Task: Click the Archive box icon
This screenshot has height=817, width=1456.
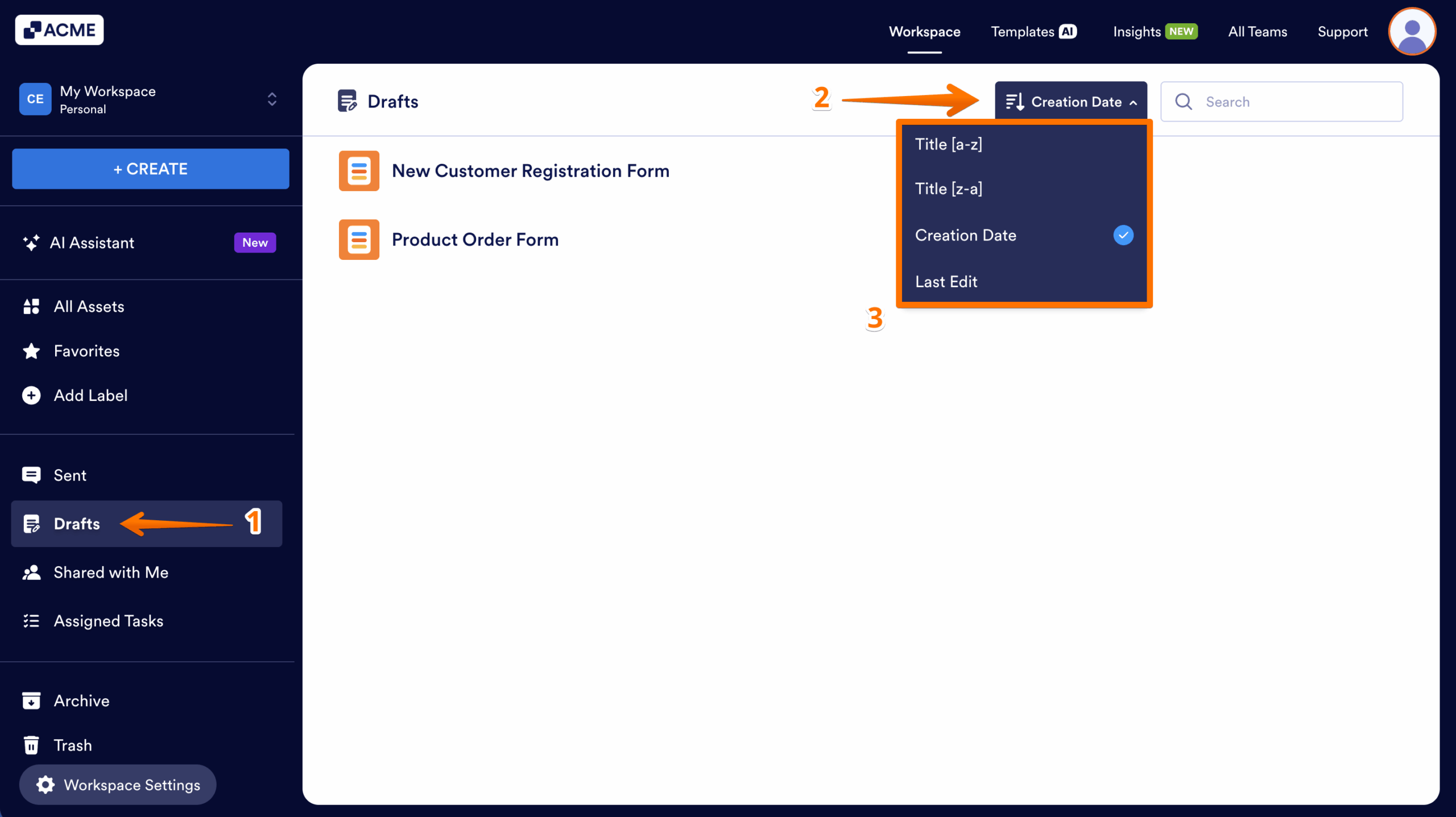Action: pyautogui.click(x=31, y=700)
